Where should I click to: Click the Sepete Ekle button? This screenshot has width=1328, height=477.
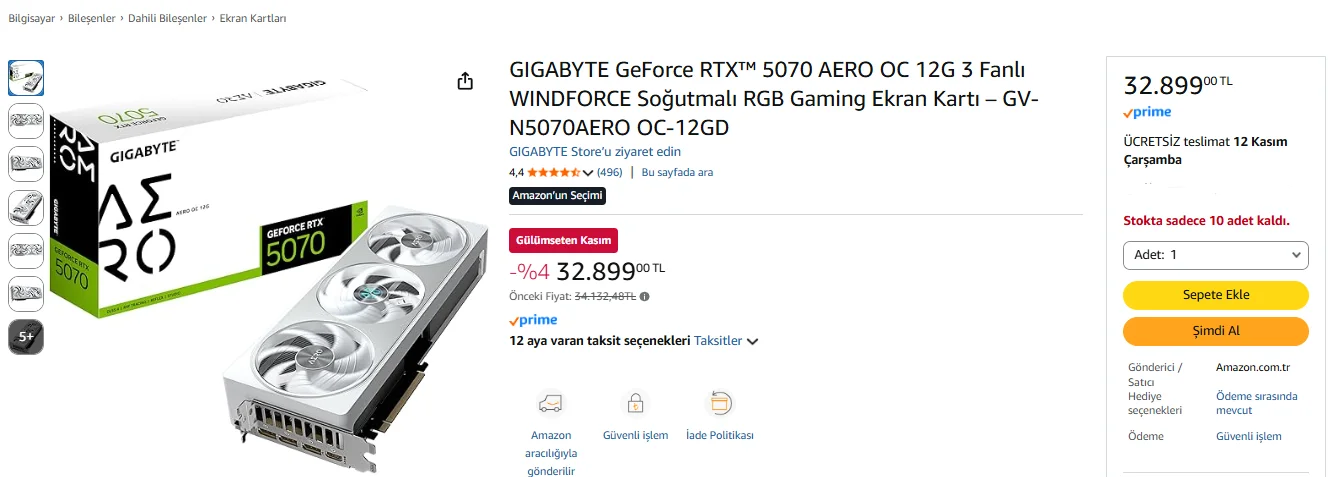1215,295
